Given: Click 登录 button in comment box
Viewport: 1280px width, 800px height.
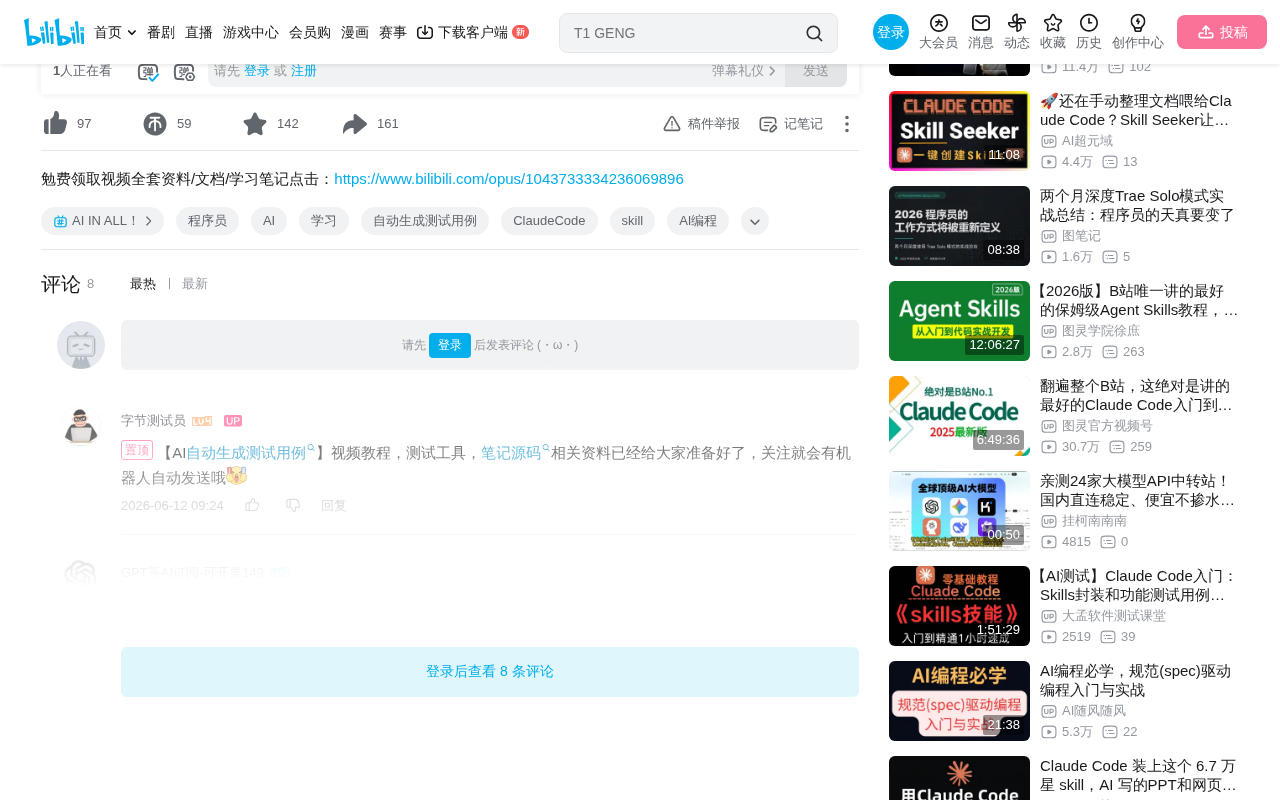Looking at the screenshot, I should point(450,345).
